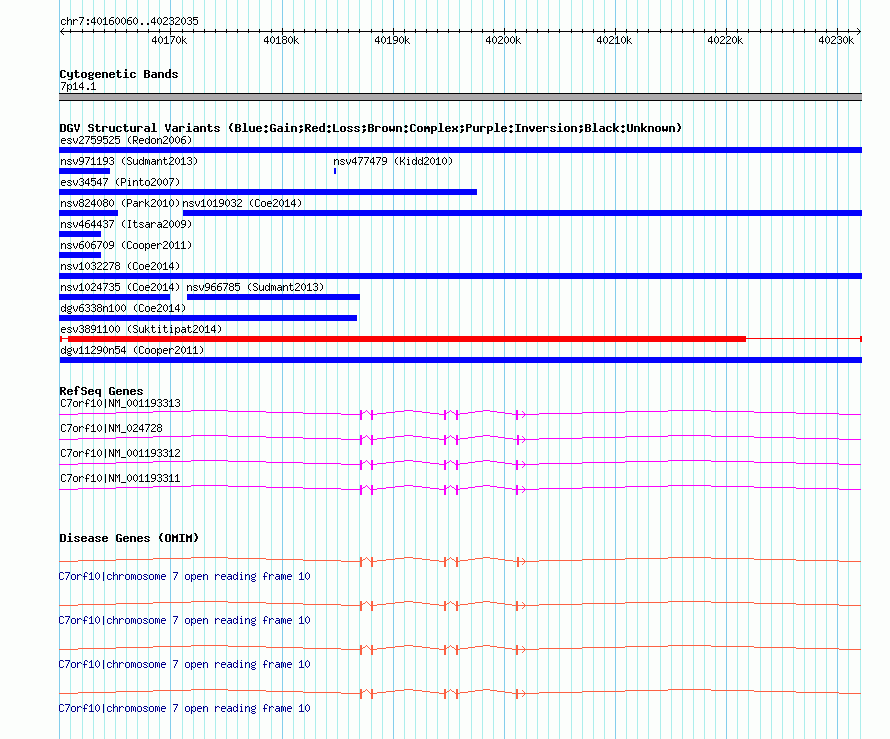Click the blue bar under esv34547
Screen dimensions: 890x739
point(268,192)
